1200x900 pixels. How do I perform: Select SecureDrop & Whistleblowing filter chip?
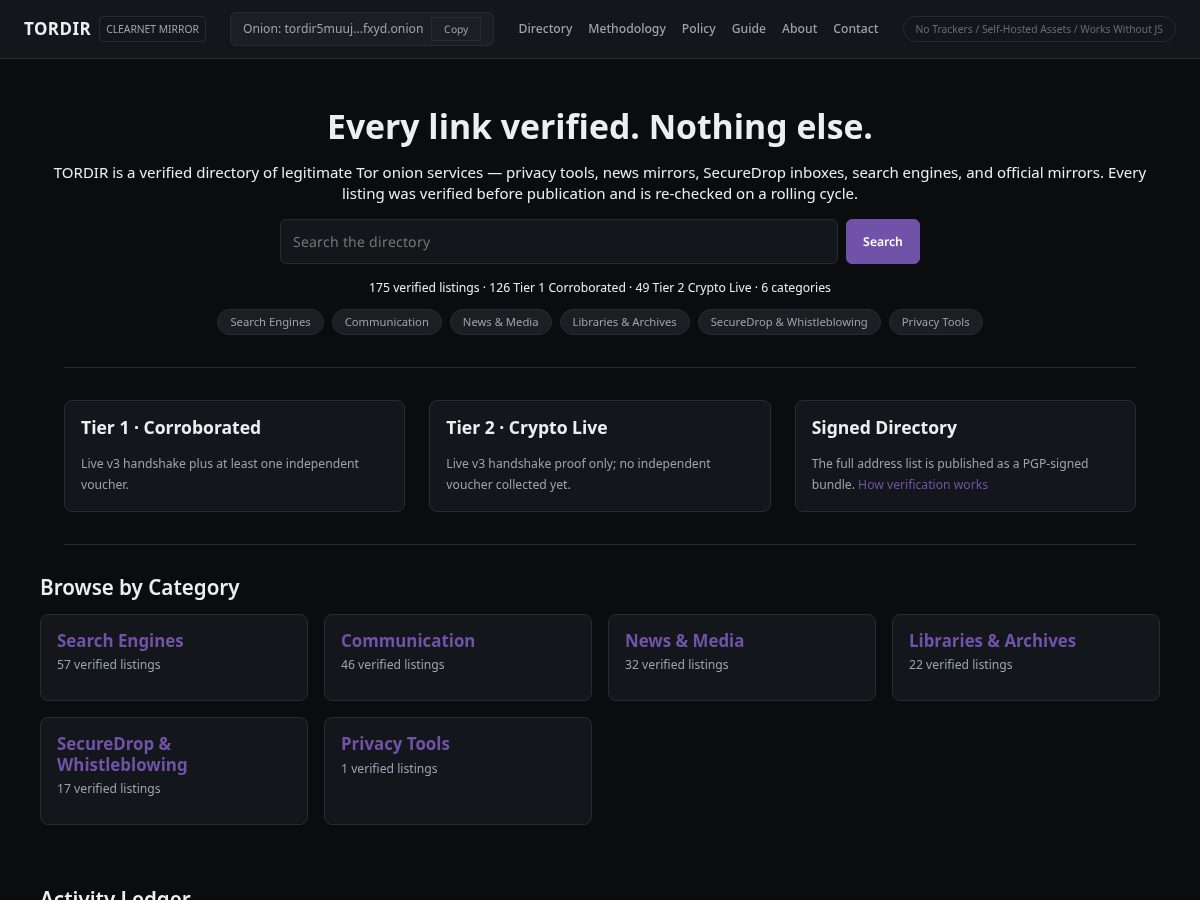tap(789, 322)
